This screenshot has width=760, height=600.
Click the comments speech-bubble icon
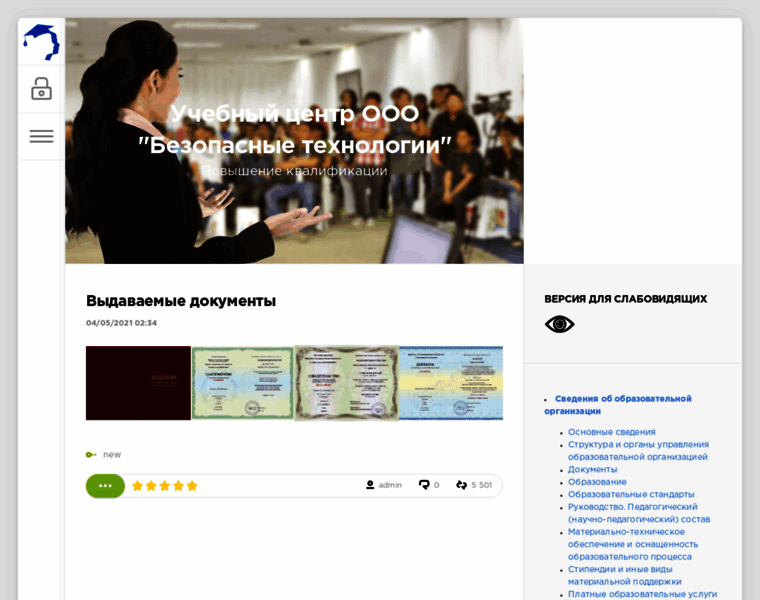(x=424, y=485)
